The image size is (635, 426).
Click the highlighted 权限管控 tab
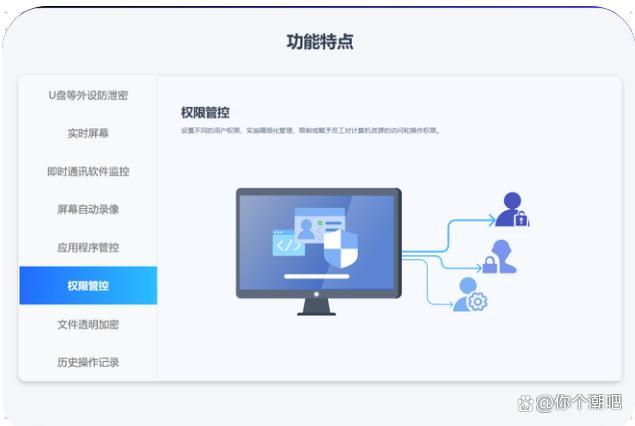coord(88,285)
